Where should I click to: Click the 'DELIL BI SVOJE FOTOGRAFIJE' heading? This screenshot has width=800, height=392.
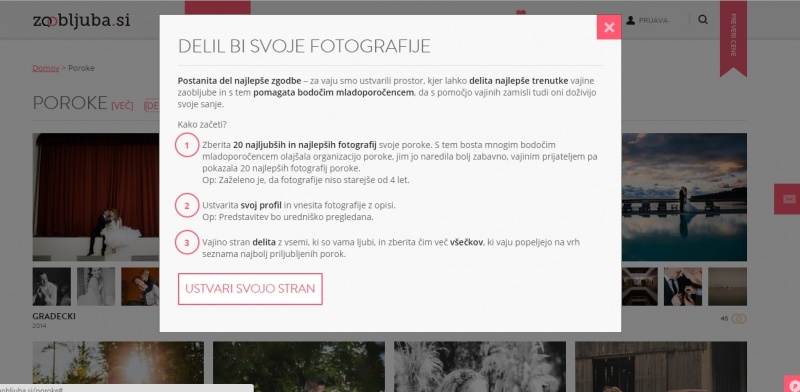click(x=304, y=46)
